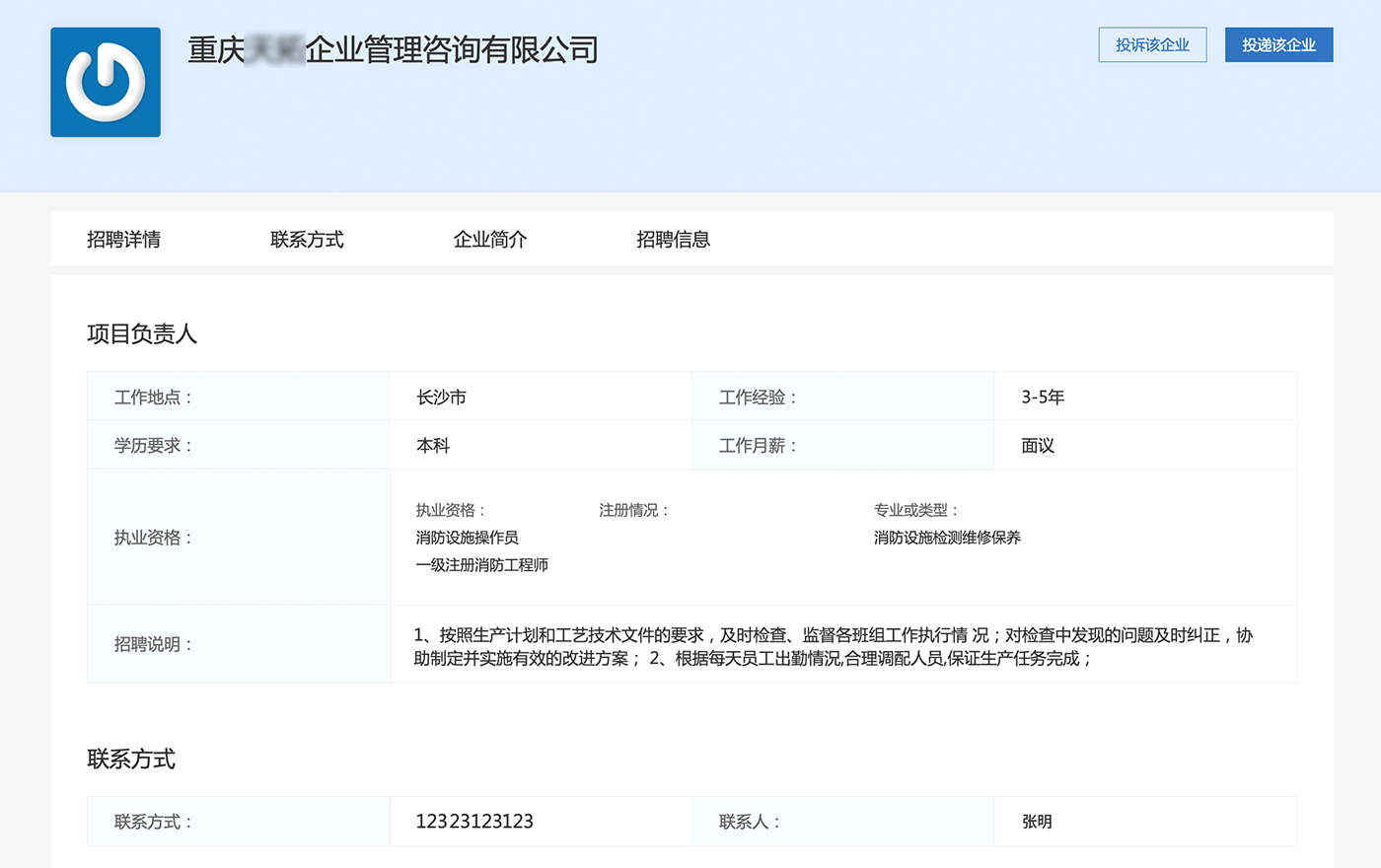Click the work location value 长沙市
Viewport: 1381px width, 868px height.
pos(441,398)
